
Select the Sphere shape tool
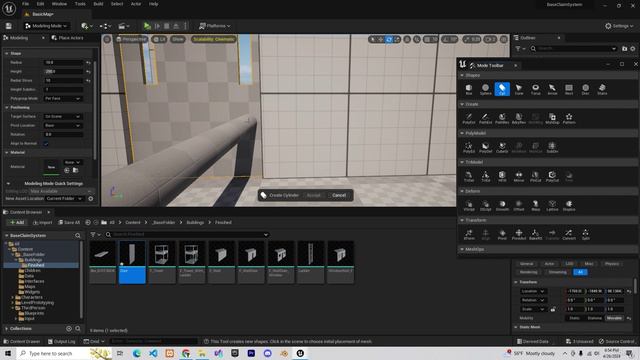tap(485, 89)
